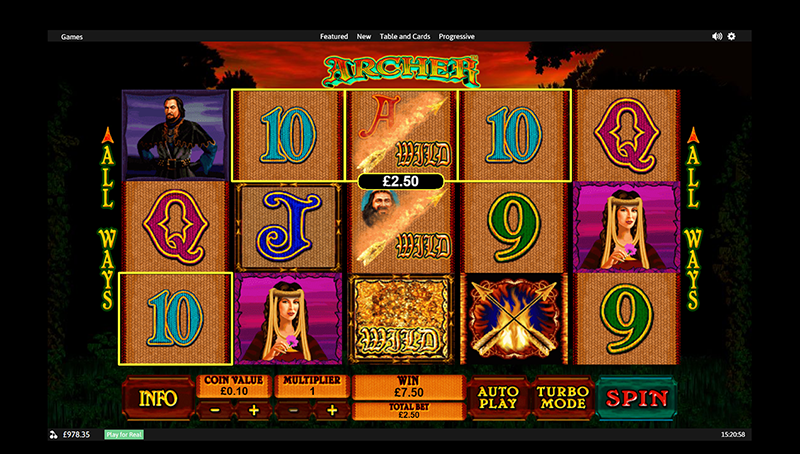Start Auto Play spins

[498, 398]
